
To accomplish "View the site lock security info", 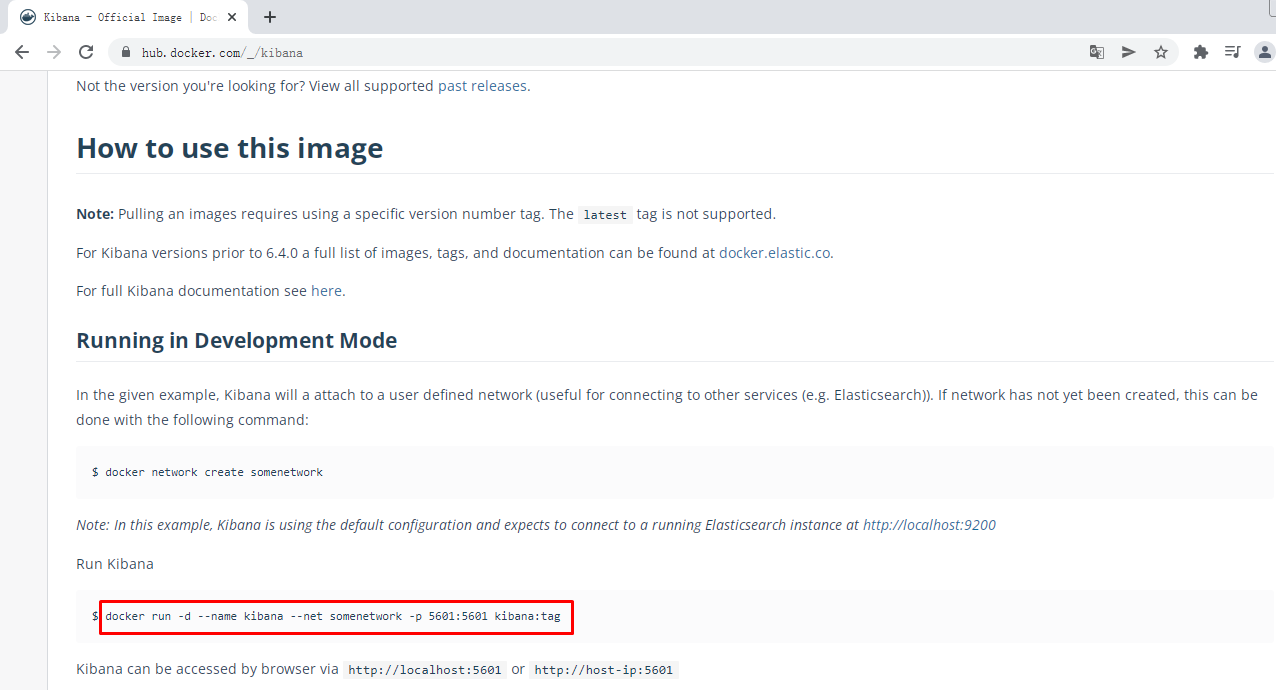I will 126,52.
